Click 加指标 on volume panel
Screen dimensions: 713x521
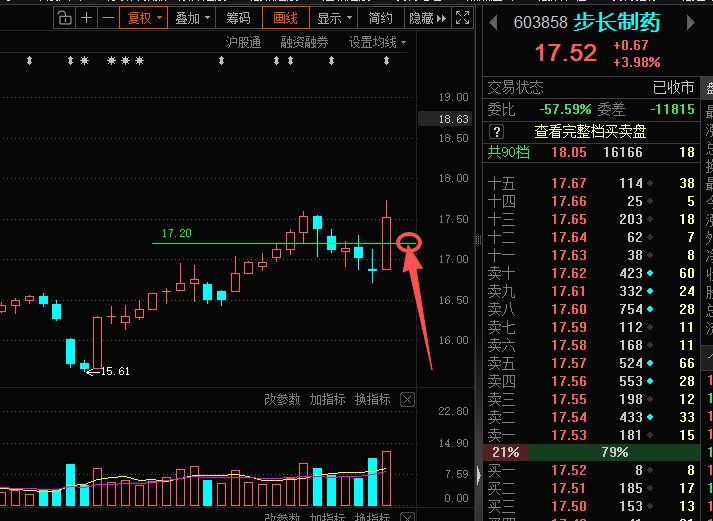tap(327, 400)
